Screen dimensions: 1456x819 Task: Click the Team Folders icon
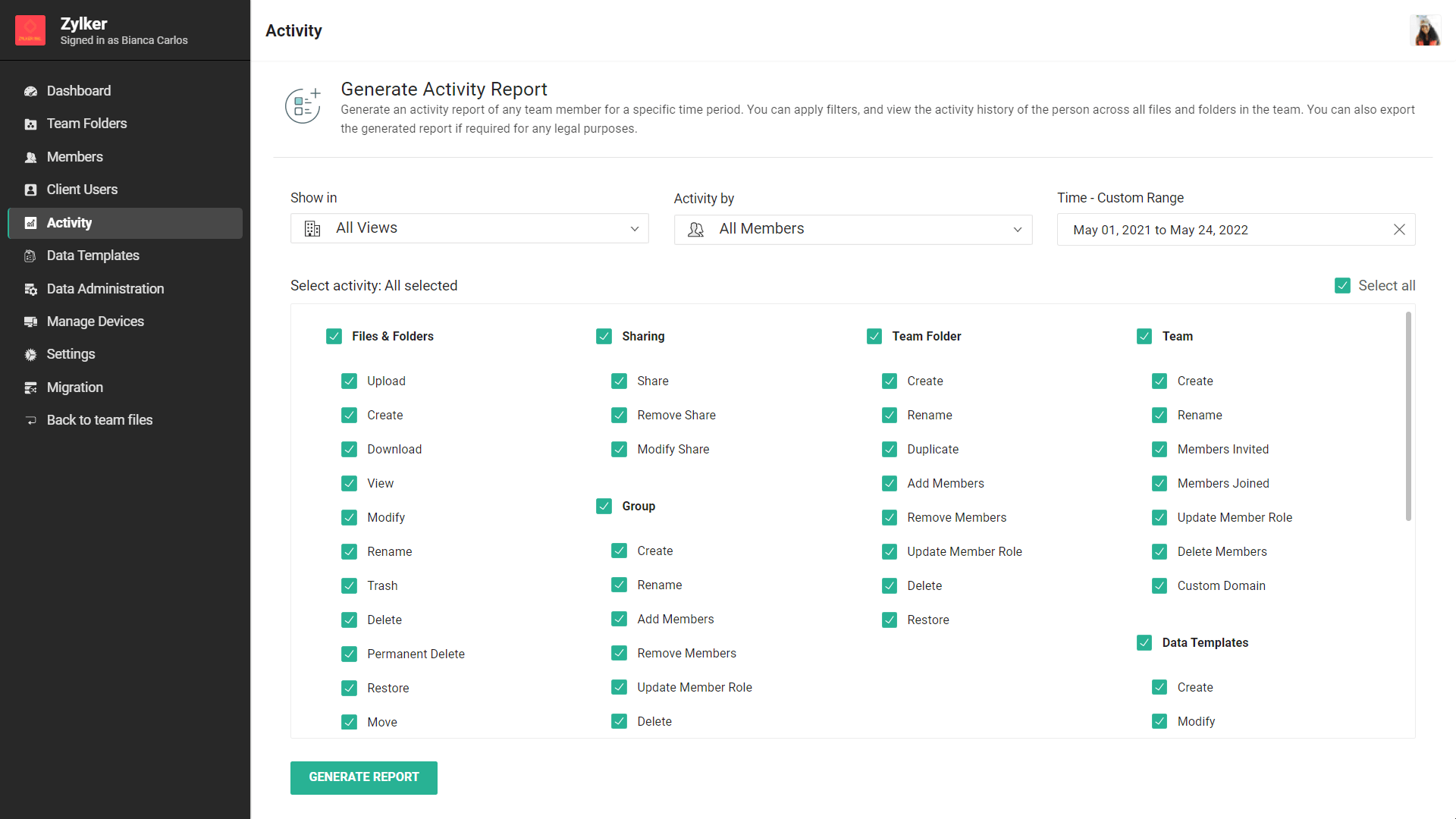click(30, 124)
